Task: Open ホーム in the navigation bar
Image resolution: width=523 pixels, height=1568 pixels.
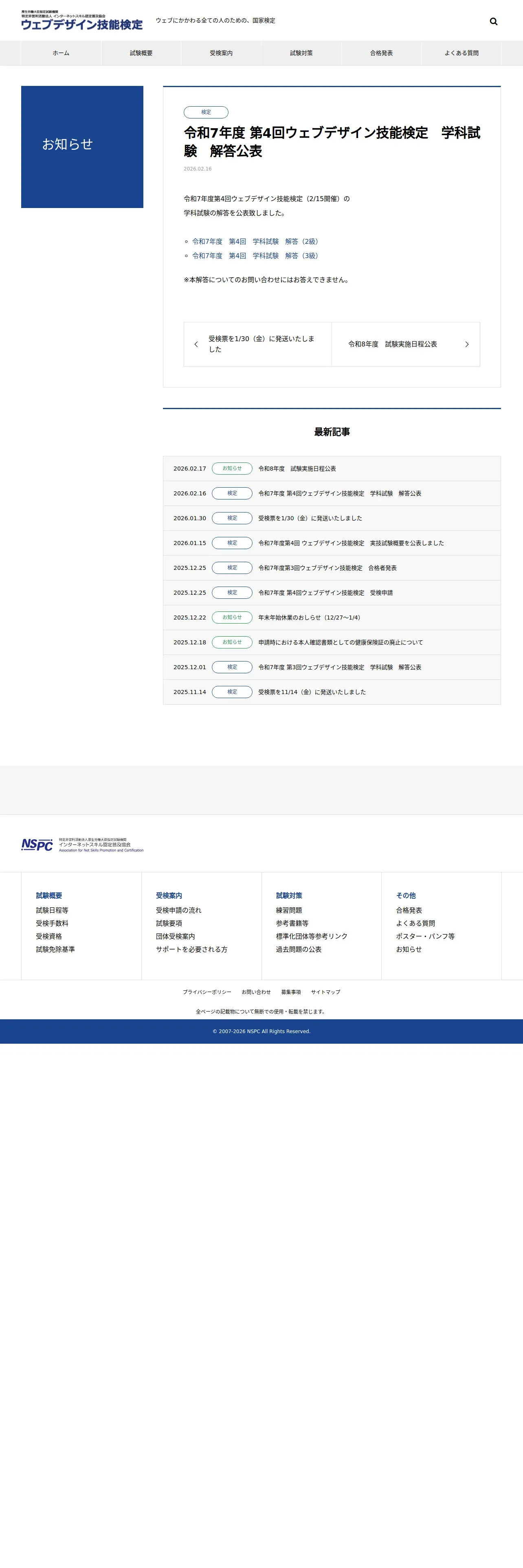Action: coord(61,53)
